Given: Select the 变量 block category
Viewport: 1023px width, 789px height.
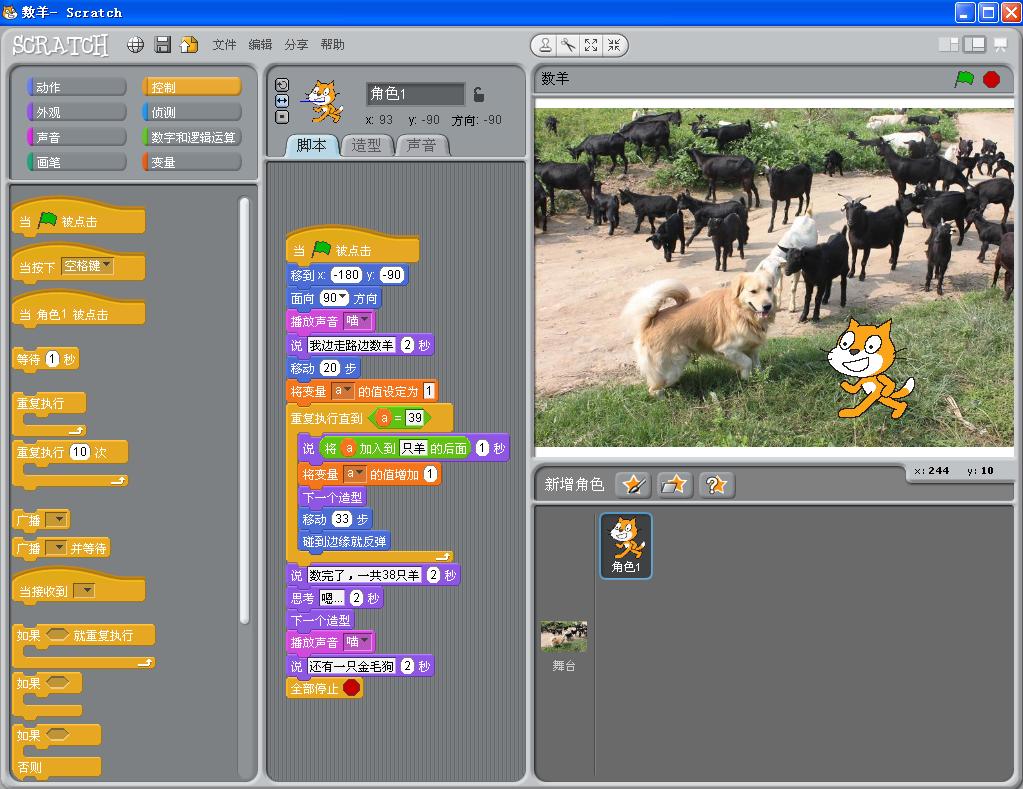Looking at the screenshot, I should [x=192, y=162].
